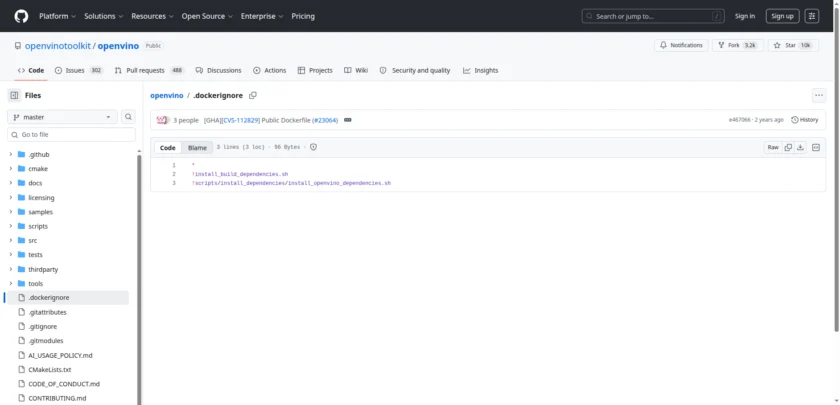
Task: Open the Issues tab
Action: 79,70
